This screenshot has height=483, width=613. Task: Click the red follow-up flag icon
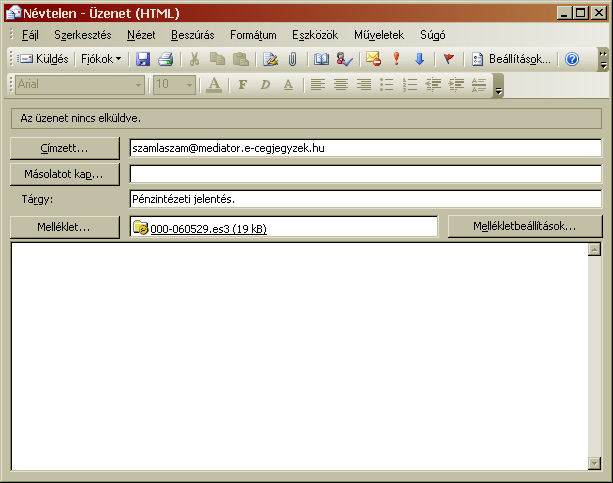click(449, 59)
